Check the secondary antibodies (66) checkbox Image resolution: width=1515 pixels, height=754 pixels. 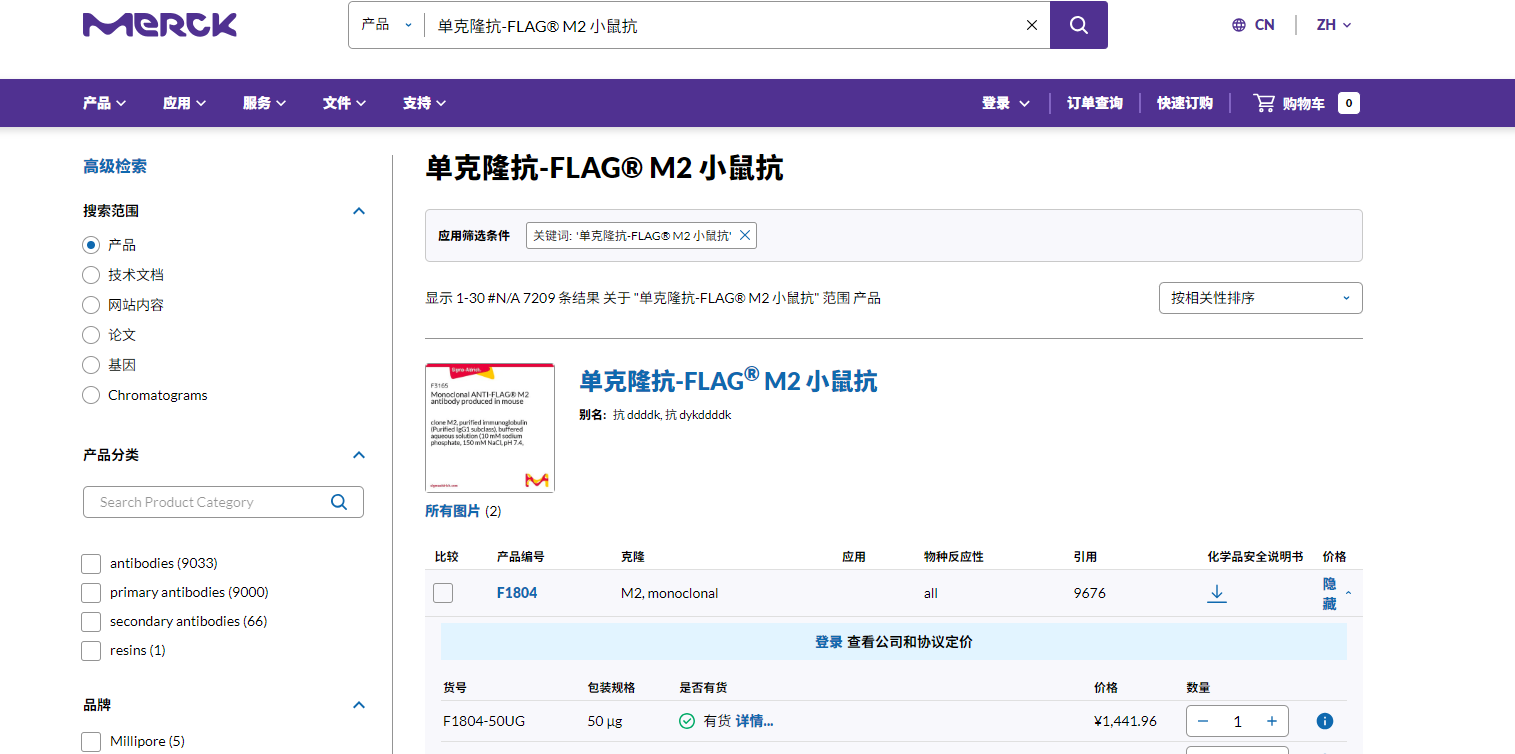91,621
